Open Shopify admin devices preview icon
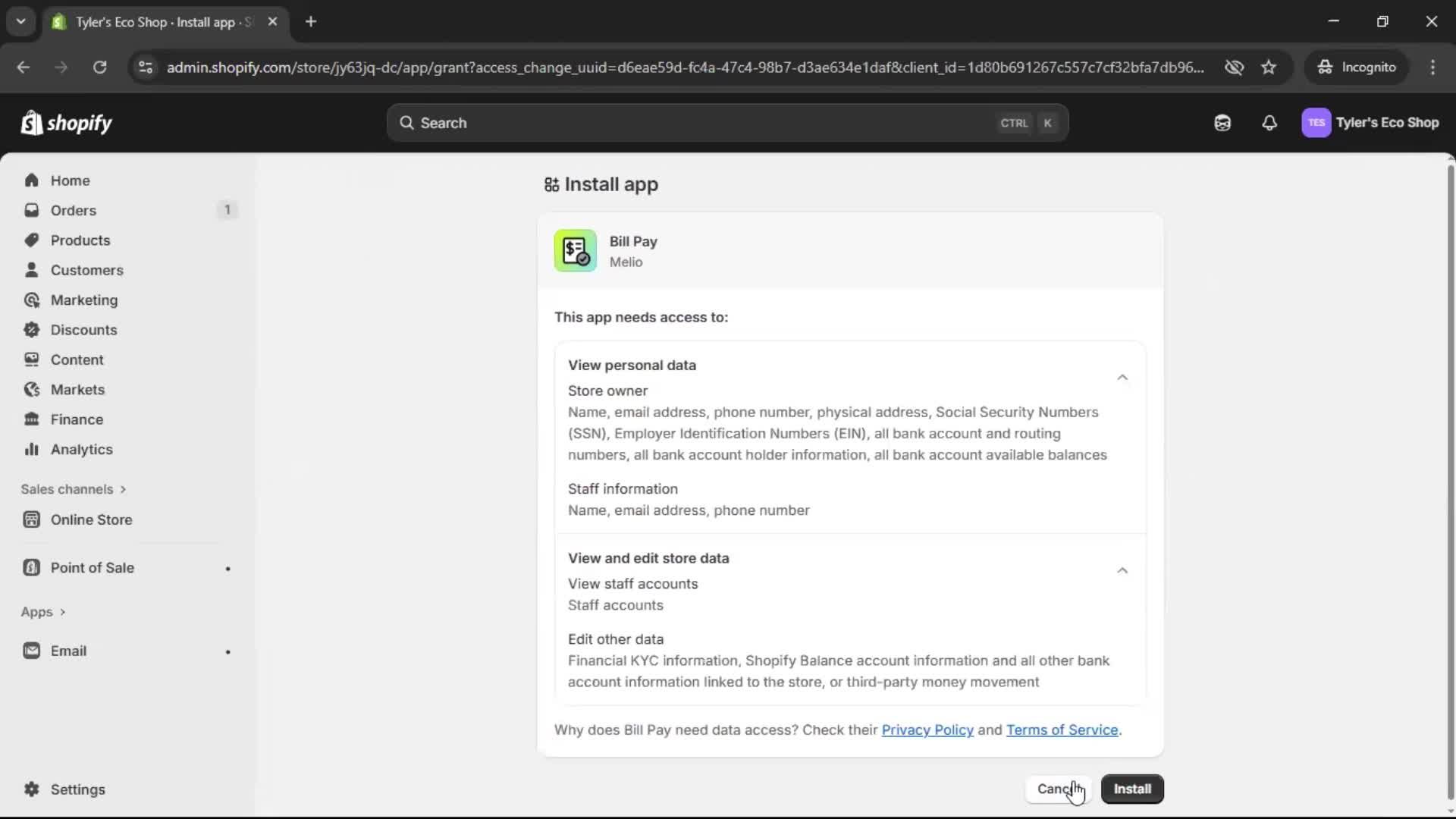The image size is (1456, 819). tap(1222, 122)
